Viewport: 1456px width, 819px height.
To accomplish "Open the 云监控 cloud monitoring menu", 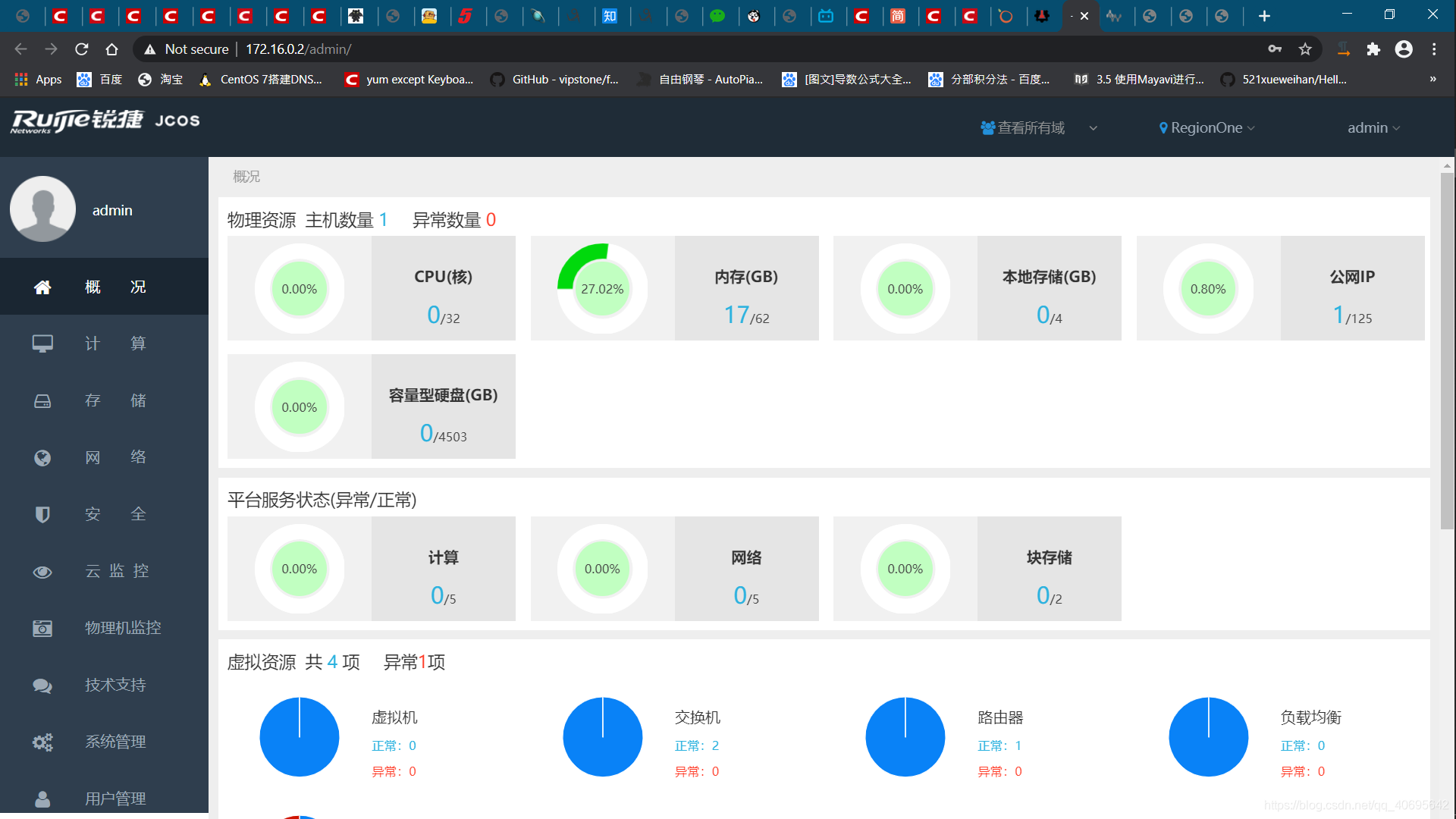I will click(104, 571).
